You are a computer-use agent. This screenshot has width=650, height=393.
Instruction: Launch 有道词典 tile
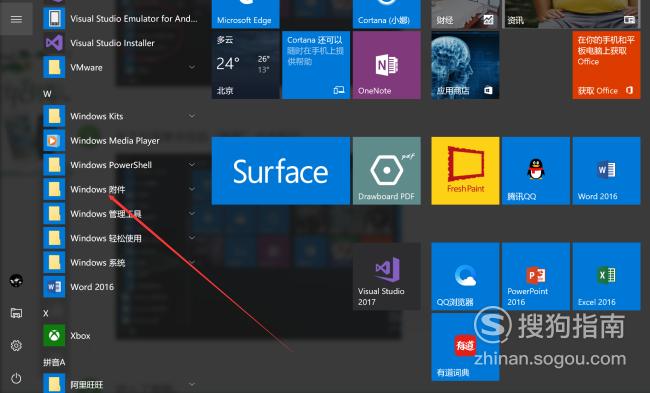pos(465,347)
